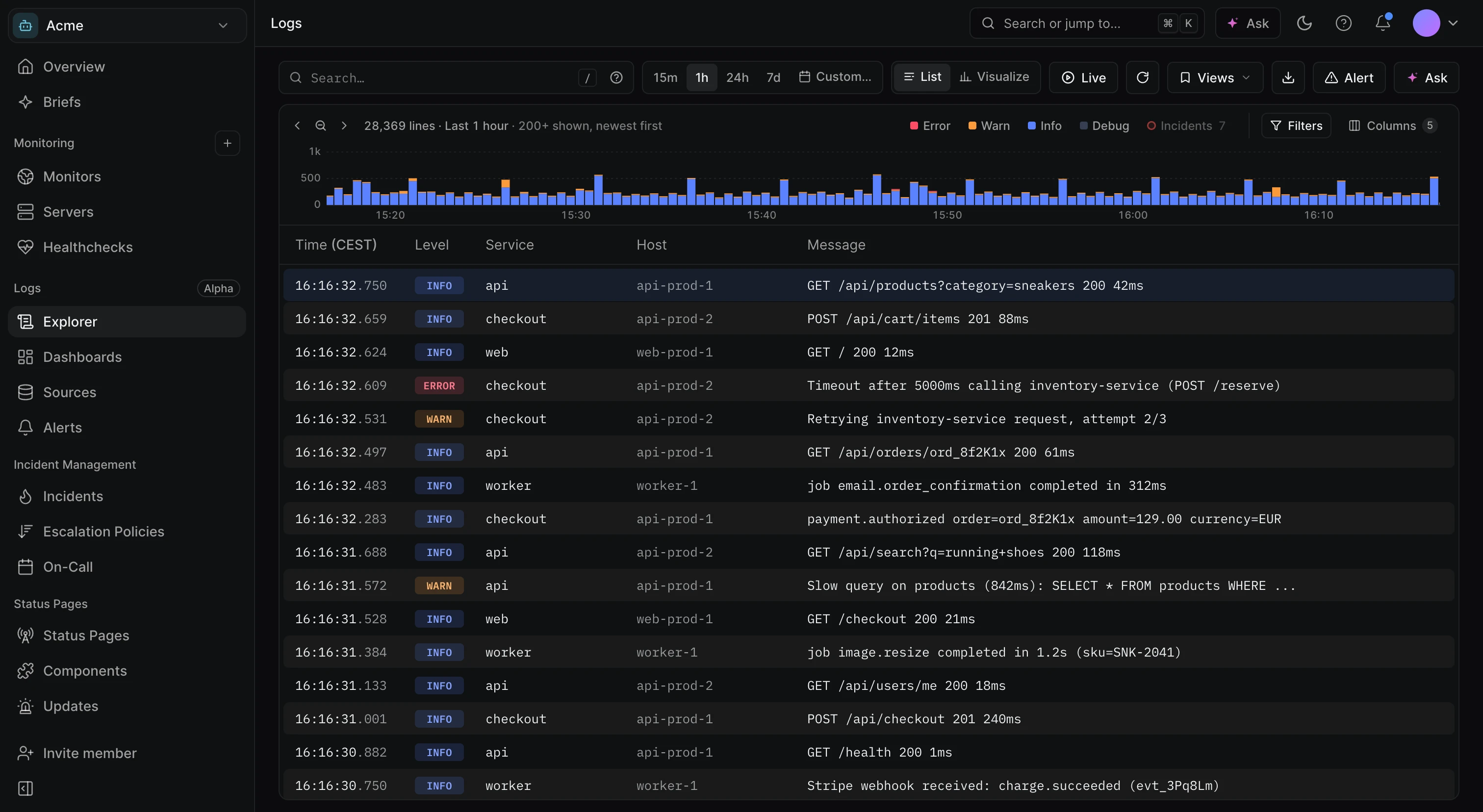The height and width of the screenshot is (812, 1483).
Task: Select the 24h time range
Action: pyautogui.click(x=737, y=77)
